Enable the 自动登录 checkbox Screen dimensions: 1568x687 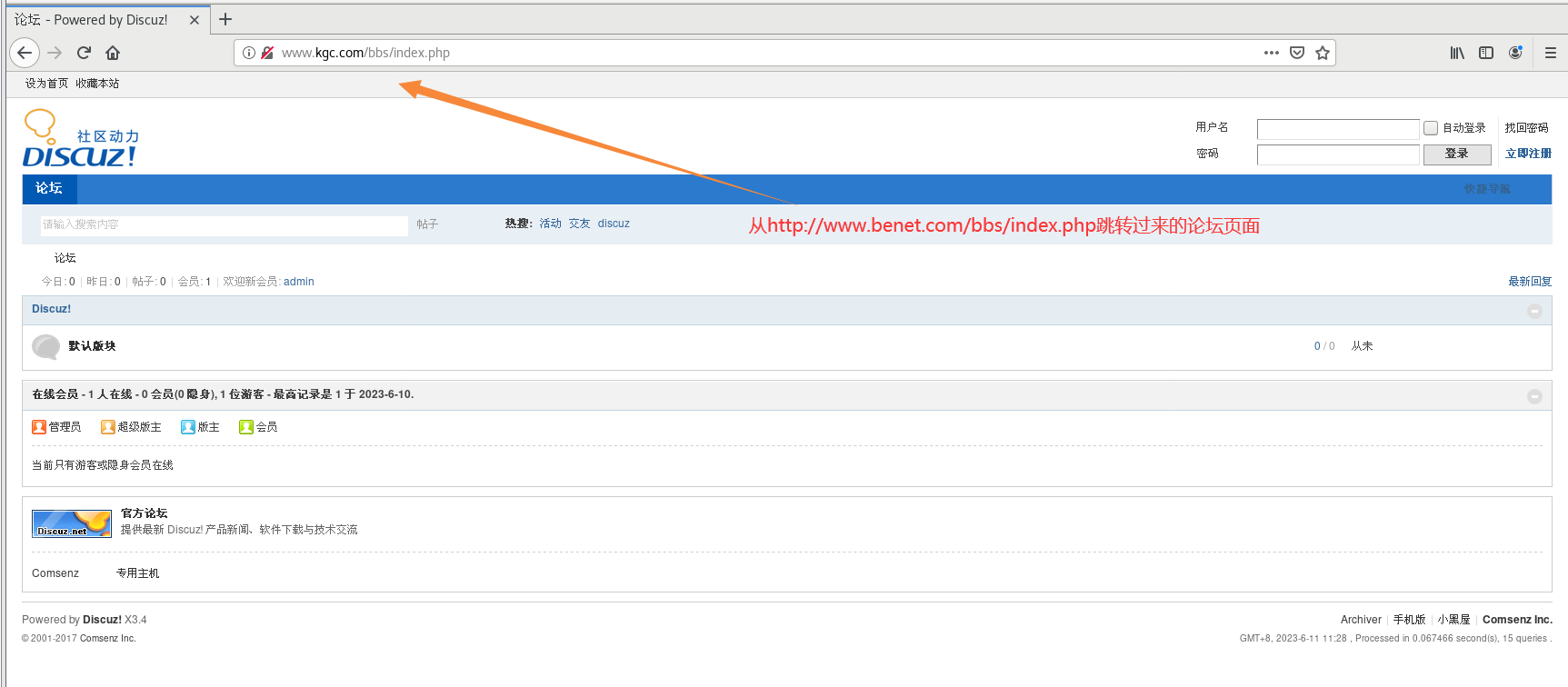tap(1431, 128)
